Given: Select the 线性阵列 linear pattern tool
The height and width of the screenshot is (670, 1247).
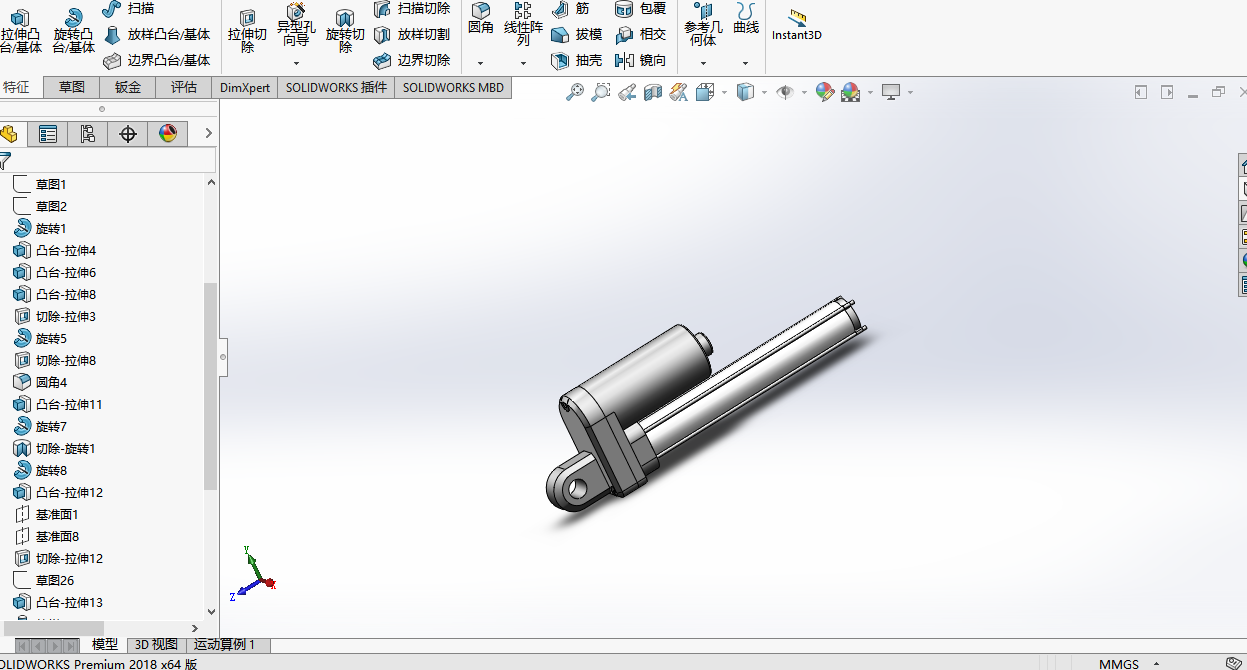Looking at the screenshot, I should [x=523, y=25].
